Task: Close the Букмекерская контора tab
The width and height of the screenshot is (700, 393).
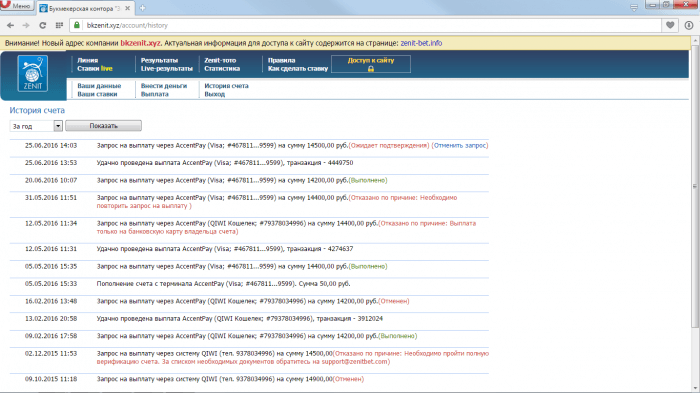Action: 128,8
